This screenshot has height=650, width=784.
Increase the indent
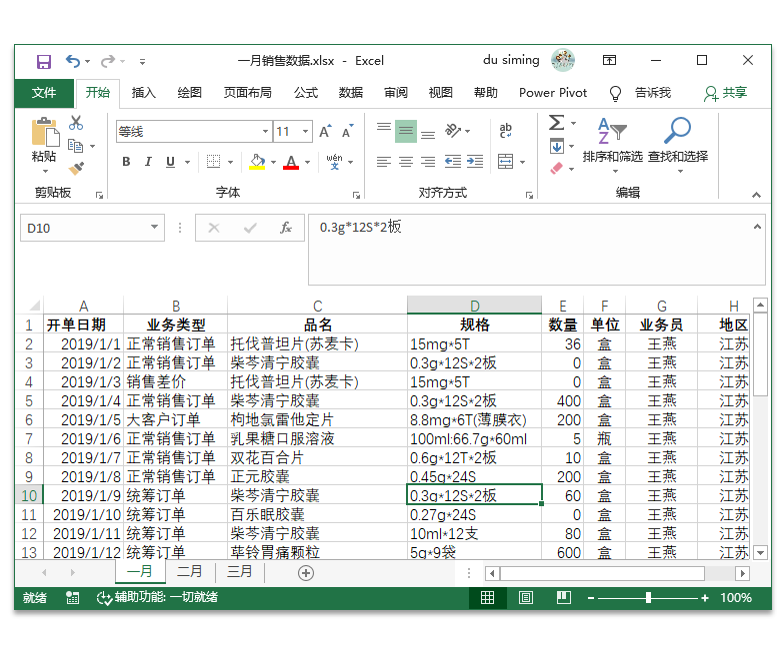475,162
